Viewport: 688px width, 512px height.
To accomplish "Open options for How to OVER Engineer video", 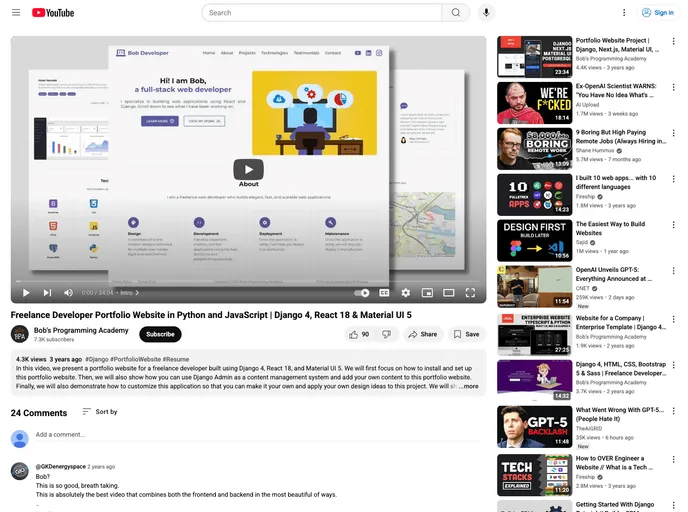I will point(674,459).
